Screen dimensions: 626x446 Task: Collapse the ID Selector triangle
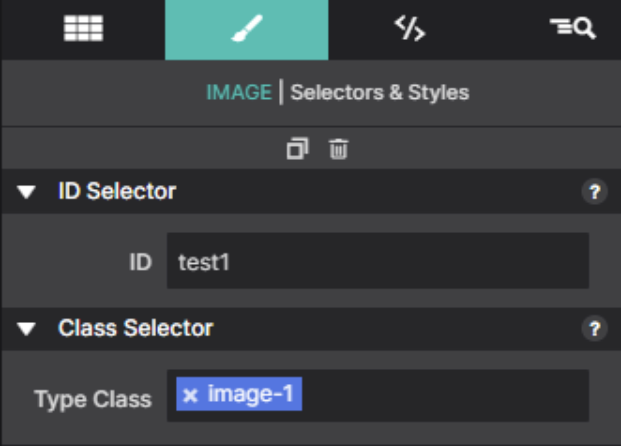pyautogui.click(x=27, y=192)
